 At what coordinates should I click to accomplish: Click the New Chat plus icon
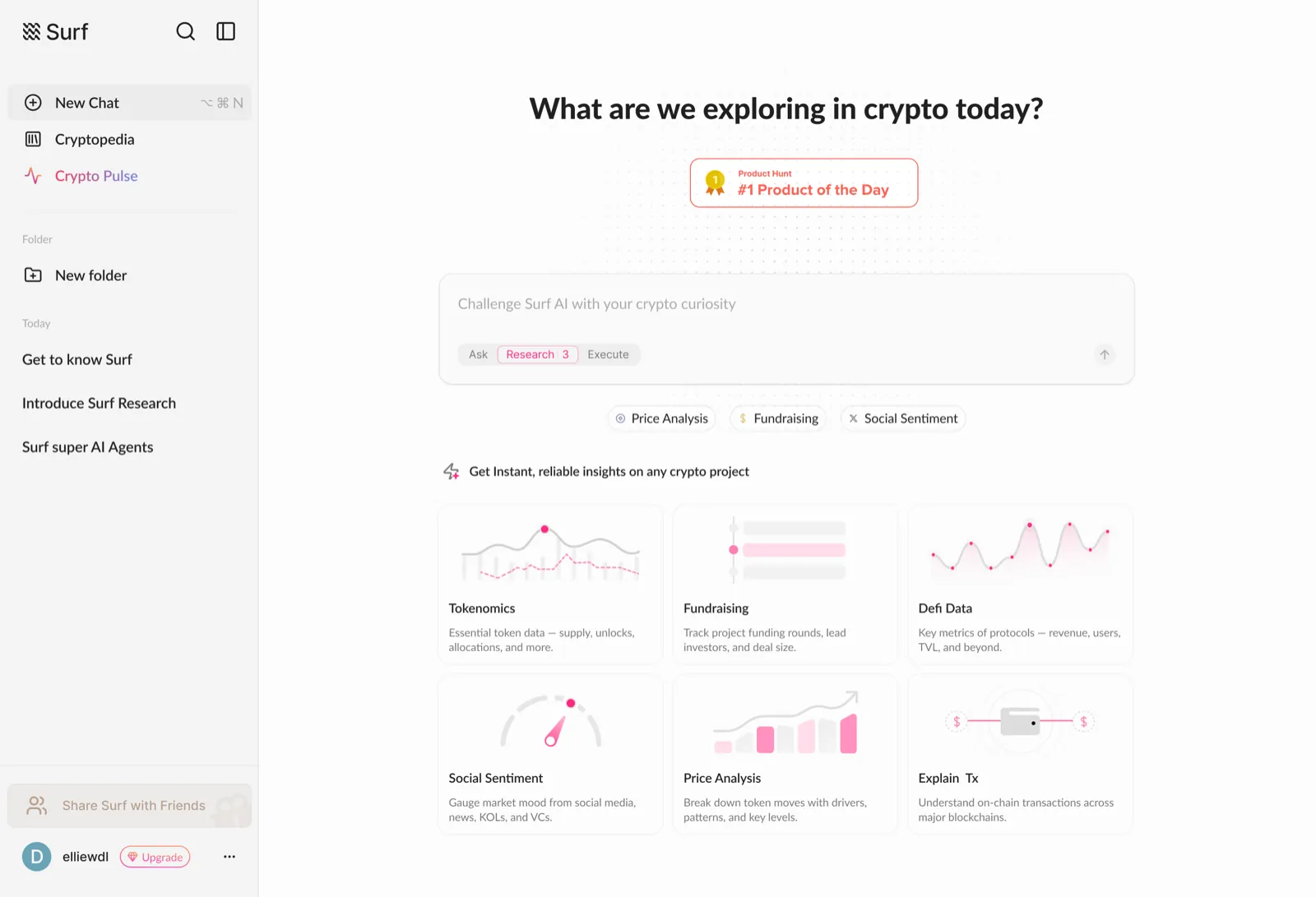click(x=33, y=103)
